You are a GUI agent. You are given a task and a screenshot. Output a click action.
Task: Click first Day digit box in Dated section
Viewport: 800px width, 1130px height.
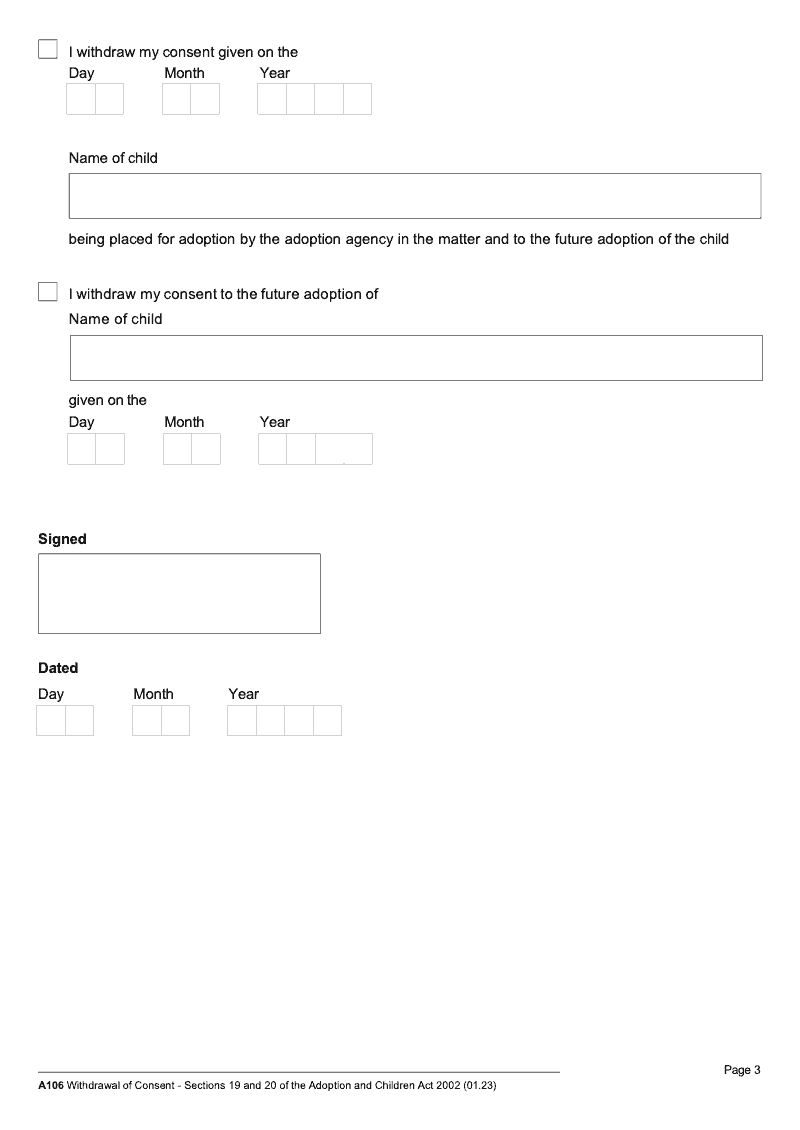(51, 721)
